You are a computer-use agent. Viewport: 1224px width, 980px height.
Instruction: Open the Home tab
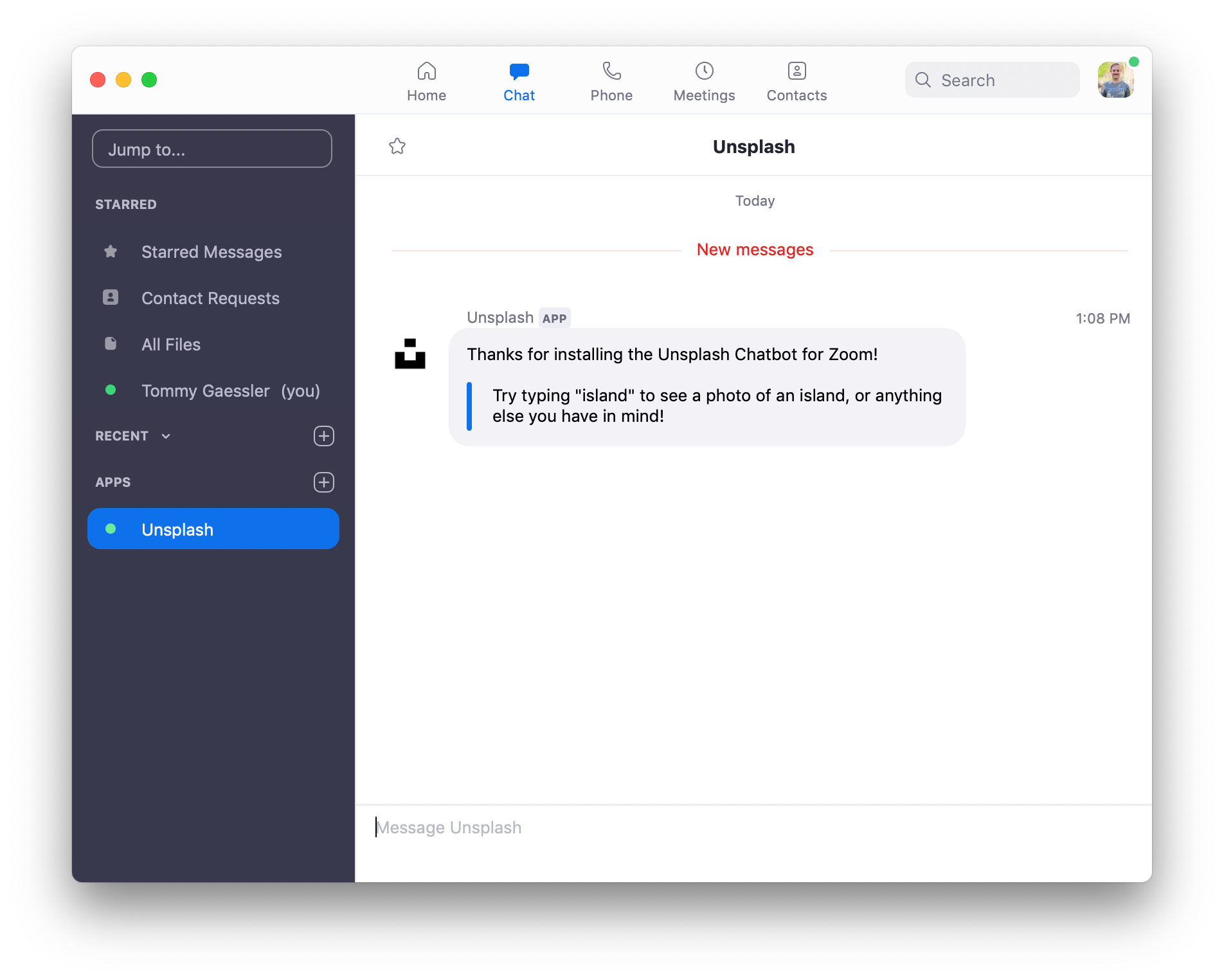click(x=426, y=82)
